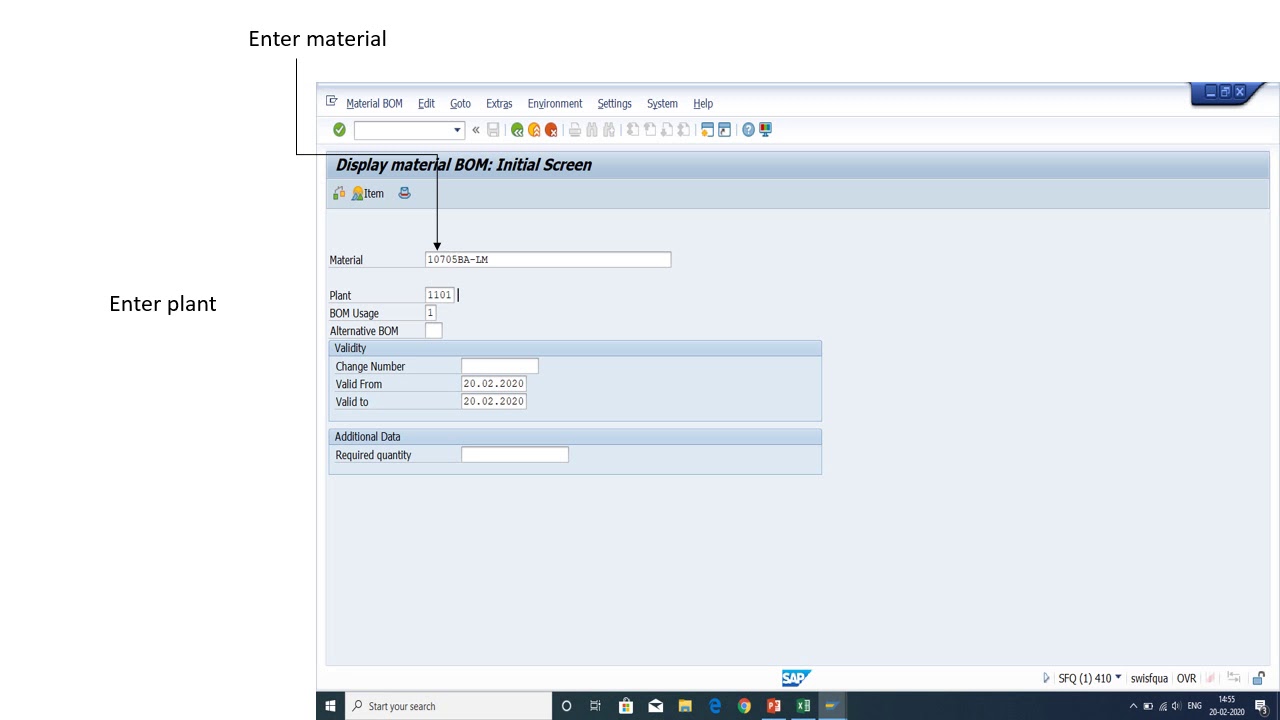Click the Save diskette icon
1280x720 pixels.
[493, 130]
